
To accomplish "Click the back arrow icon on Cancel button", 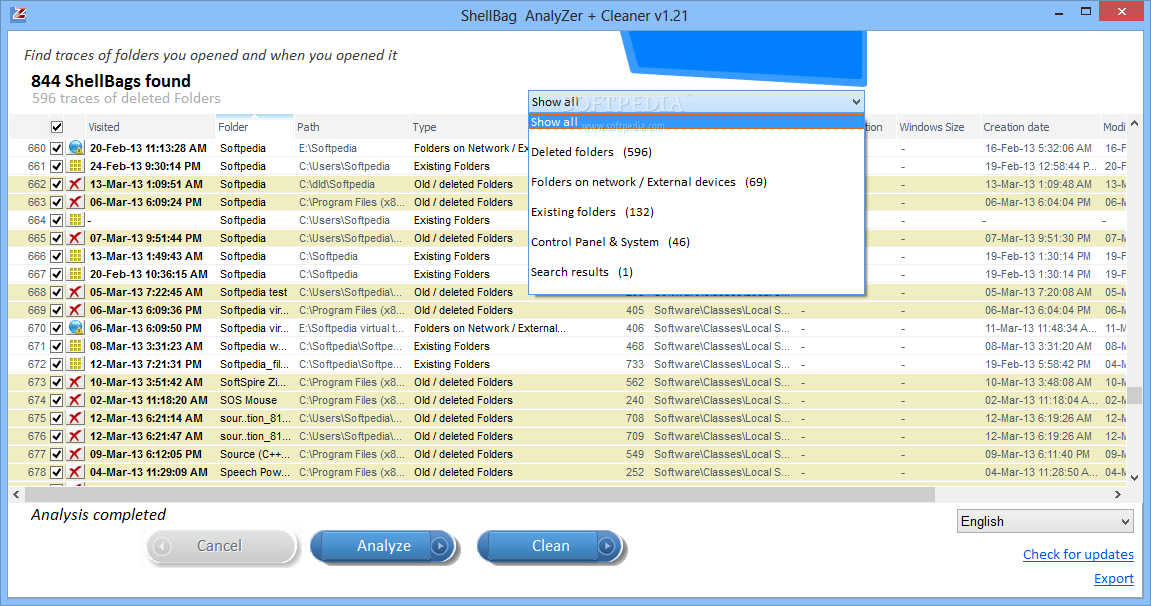I will (162, 546).
